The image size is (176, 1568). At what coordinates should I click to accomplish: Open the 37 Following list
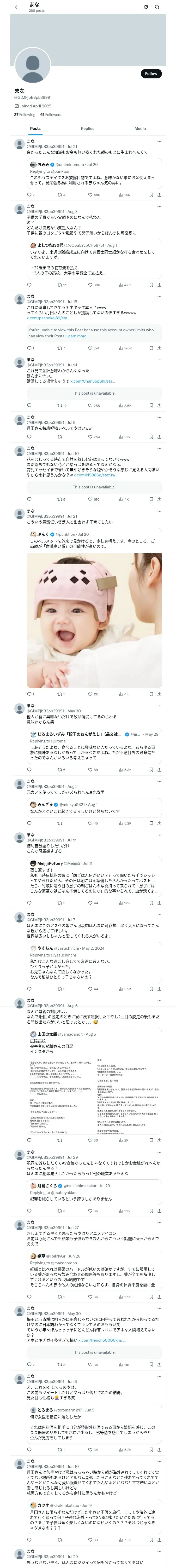(x=25, y=114)
